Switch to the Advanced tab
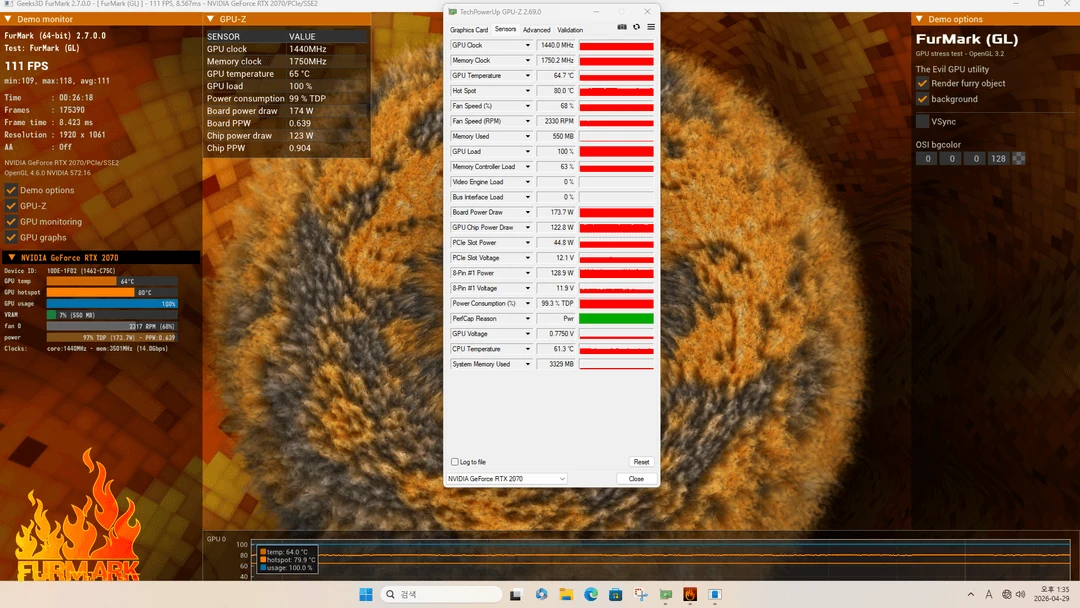This screenshot has width=1080, height=608. [536, 30]
